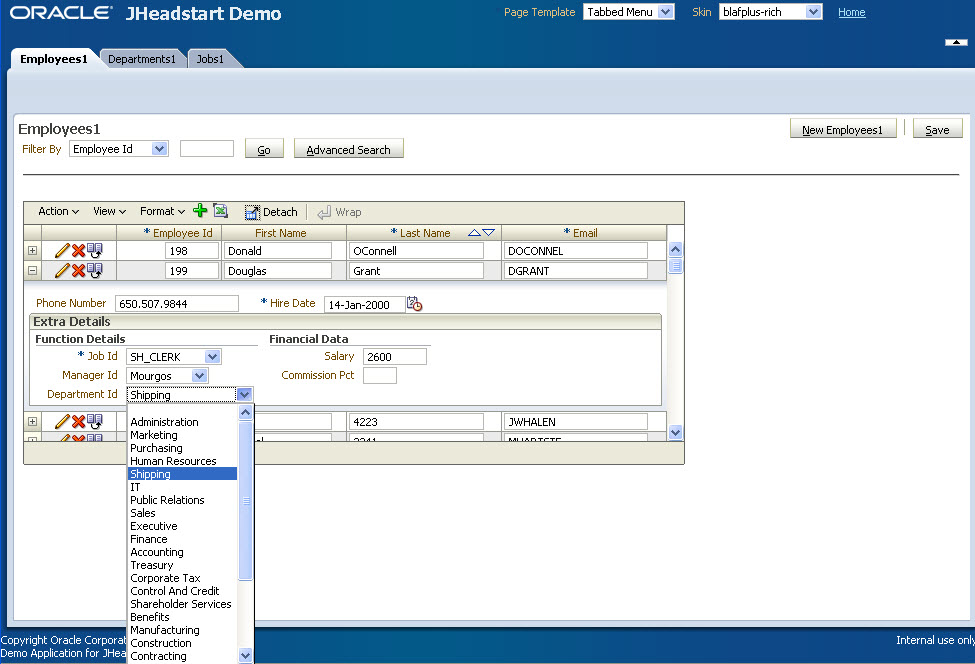Open the Hire Date calendar picker icon
The width and height of the screenshot is (975, 664).
[415, 304]
